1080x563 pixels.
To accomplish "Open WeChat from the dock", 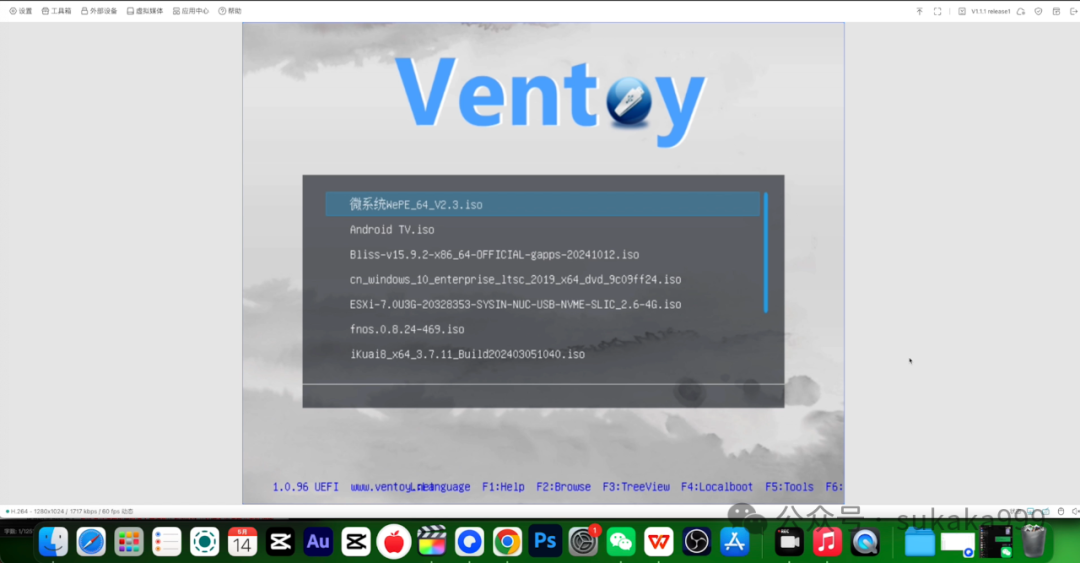I will coord(621,542).
